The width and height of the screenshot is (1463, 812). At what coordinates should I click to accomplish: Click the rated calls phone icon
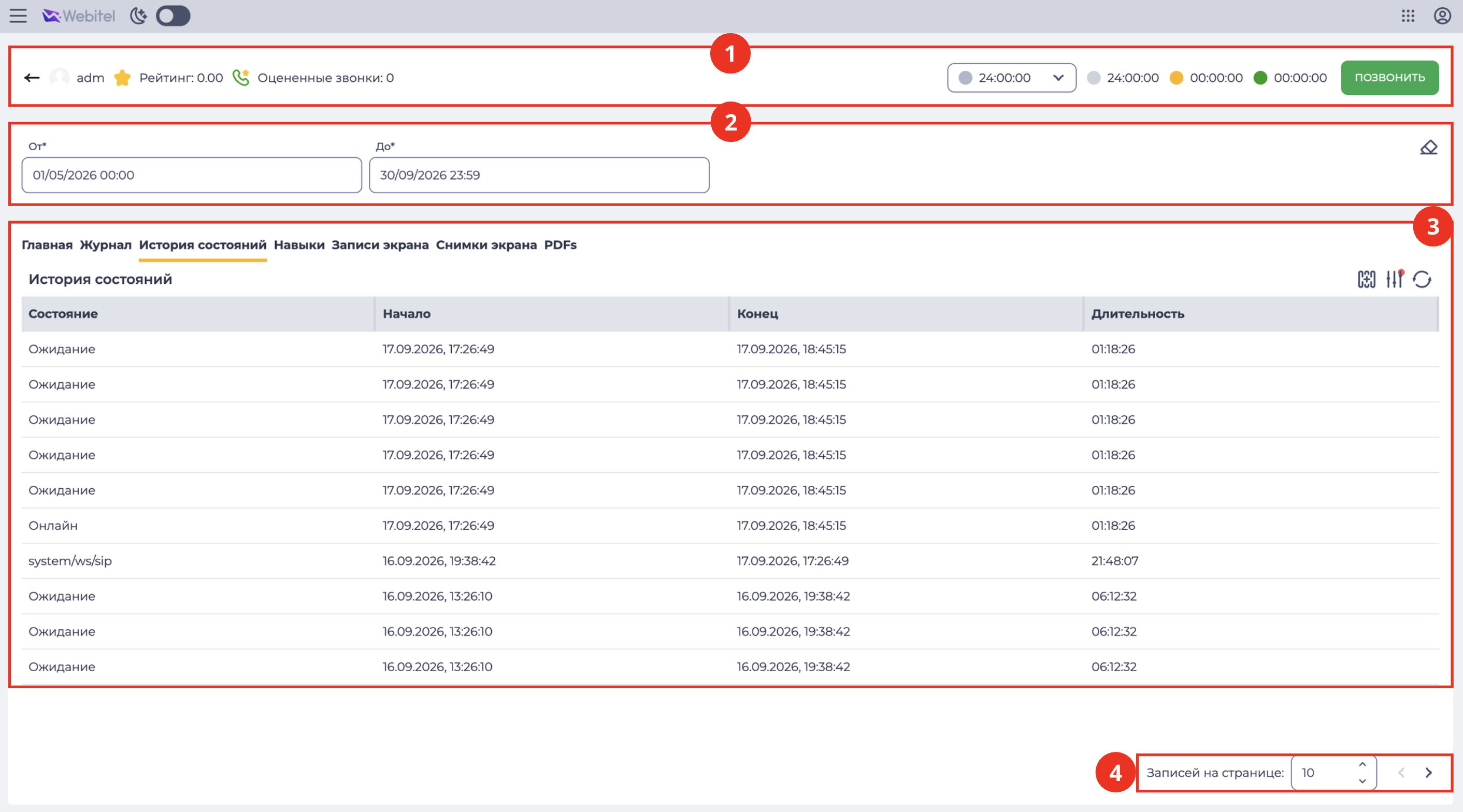241,78
